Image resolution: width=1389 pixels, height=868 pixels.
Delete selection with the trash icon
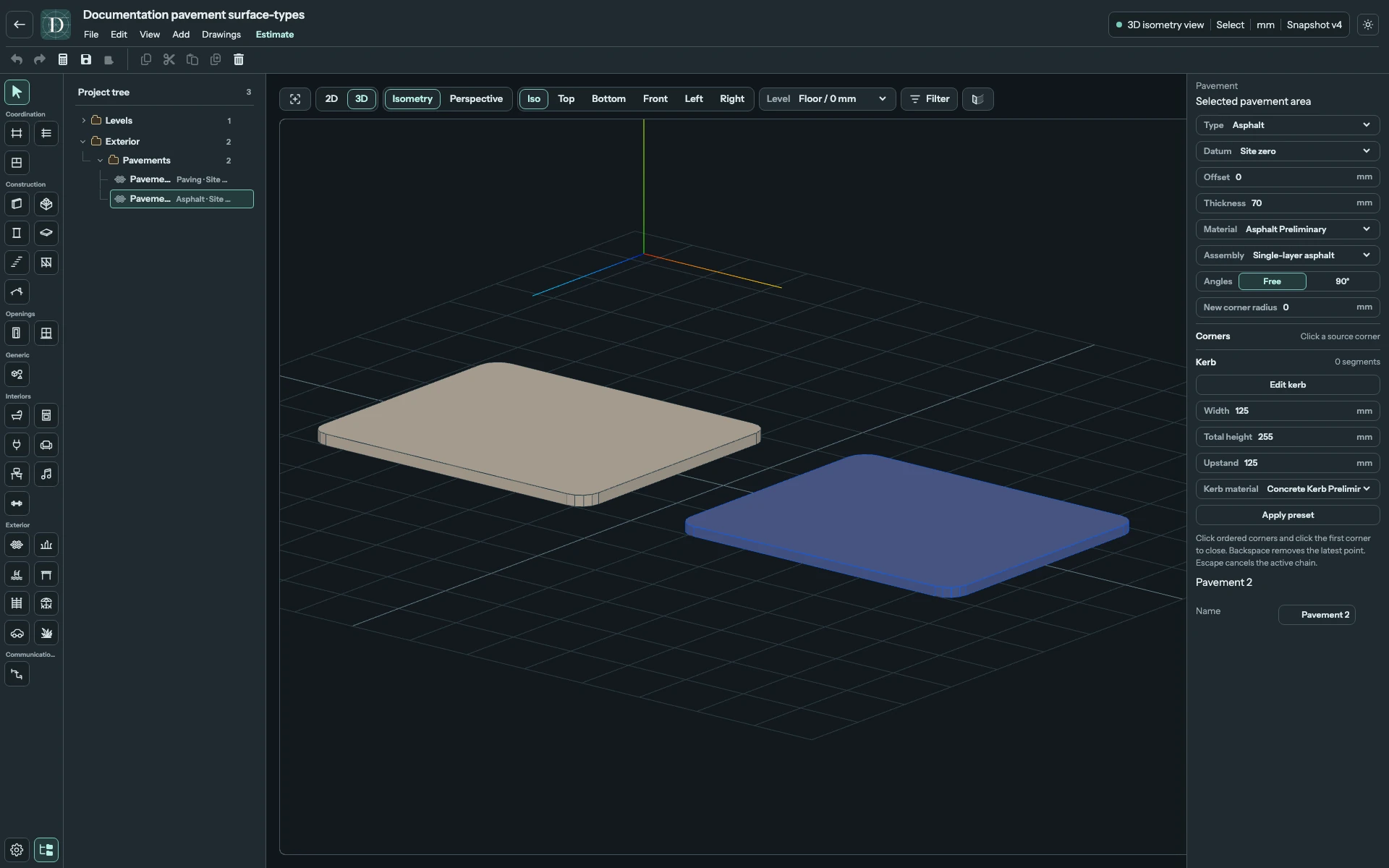tap(239, 59)
